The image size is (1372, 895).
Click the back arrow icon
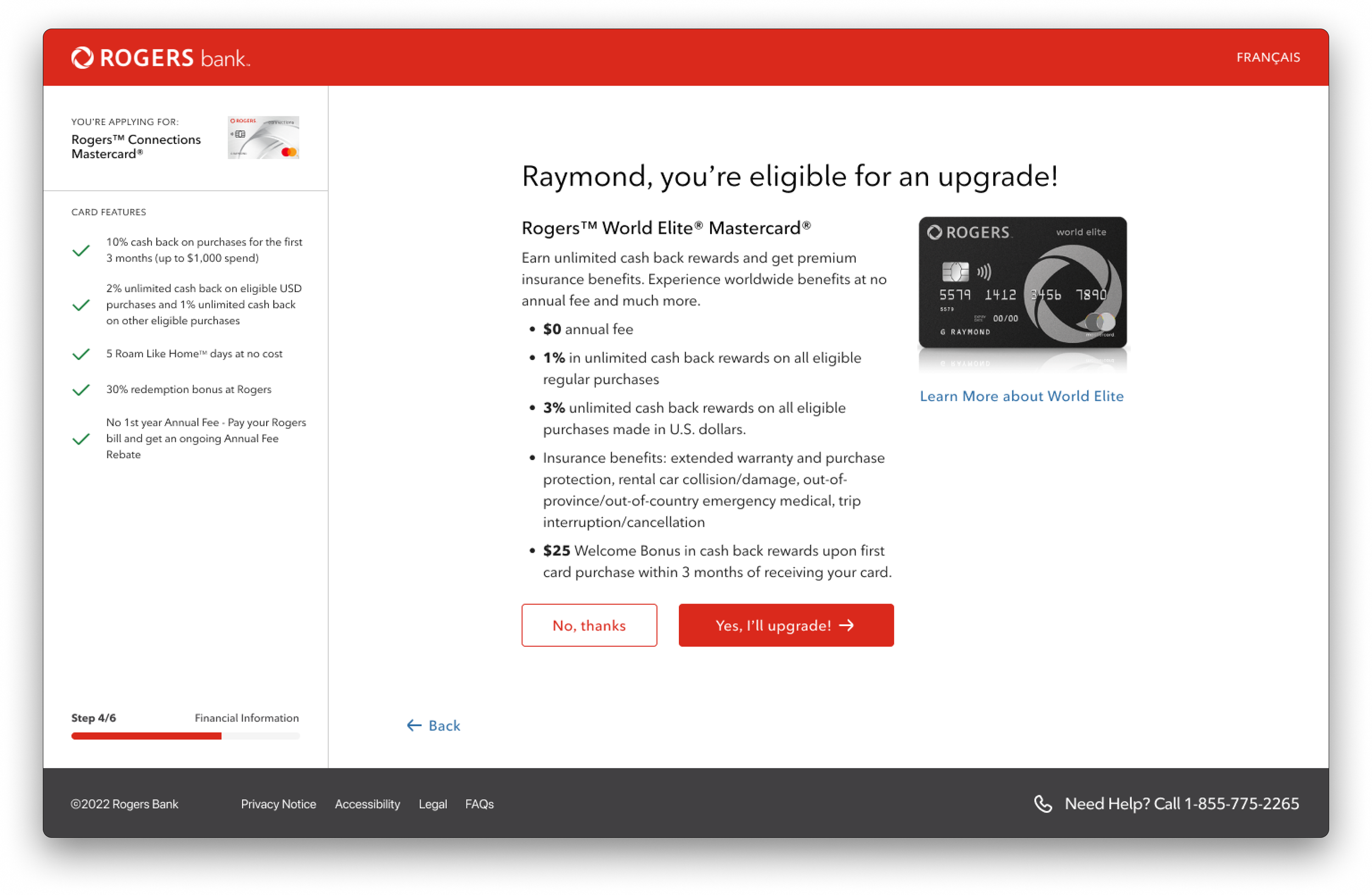[414, 725]
